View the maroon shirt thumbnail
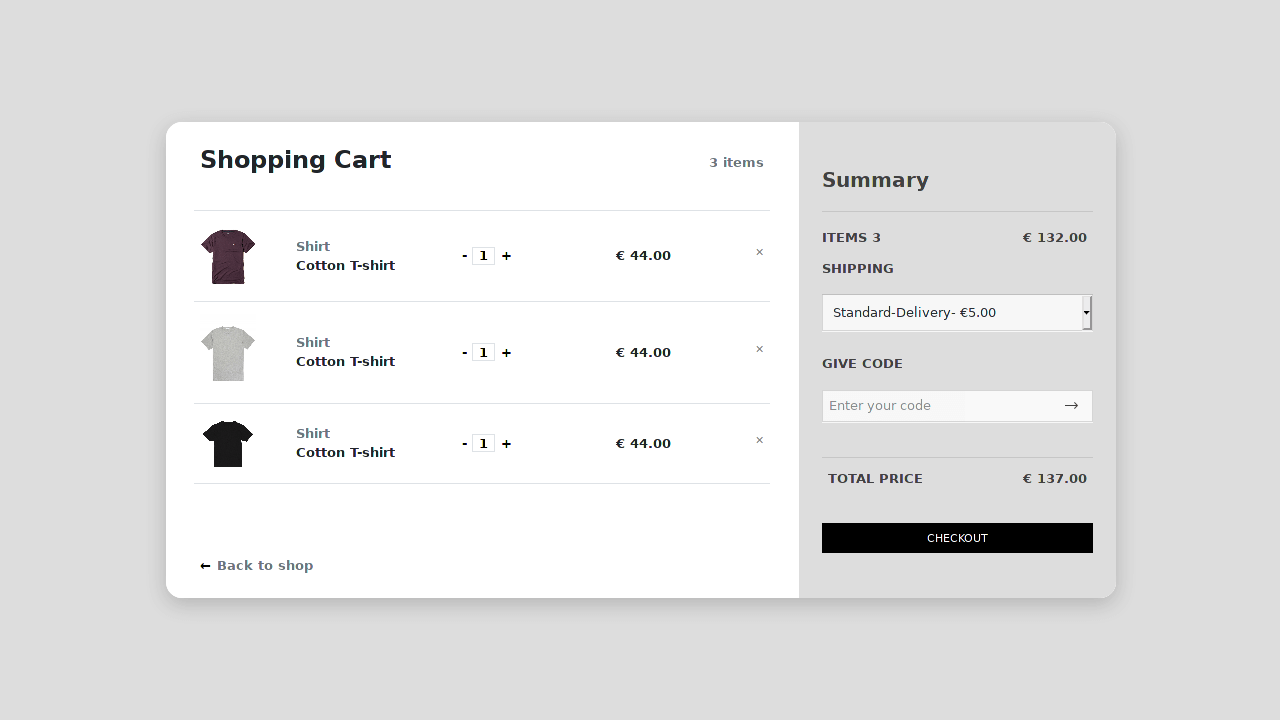Viewport: 1280px width, 720px height. (x=228, y=255)
